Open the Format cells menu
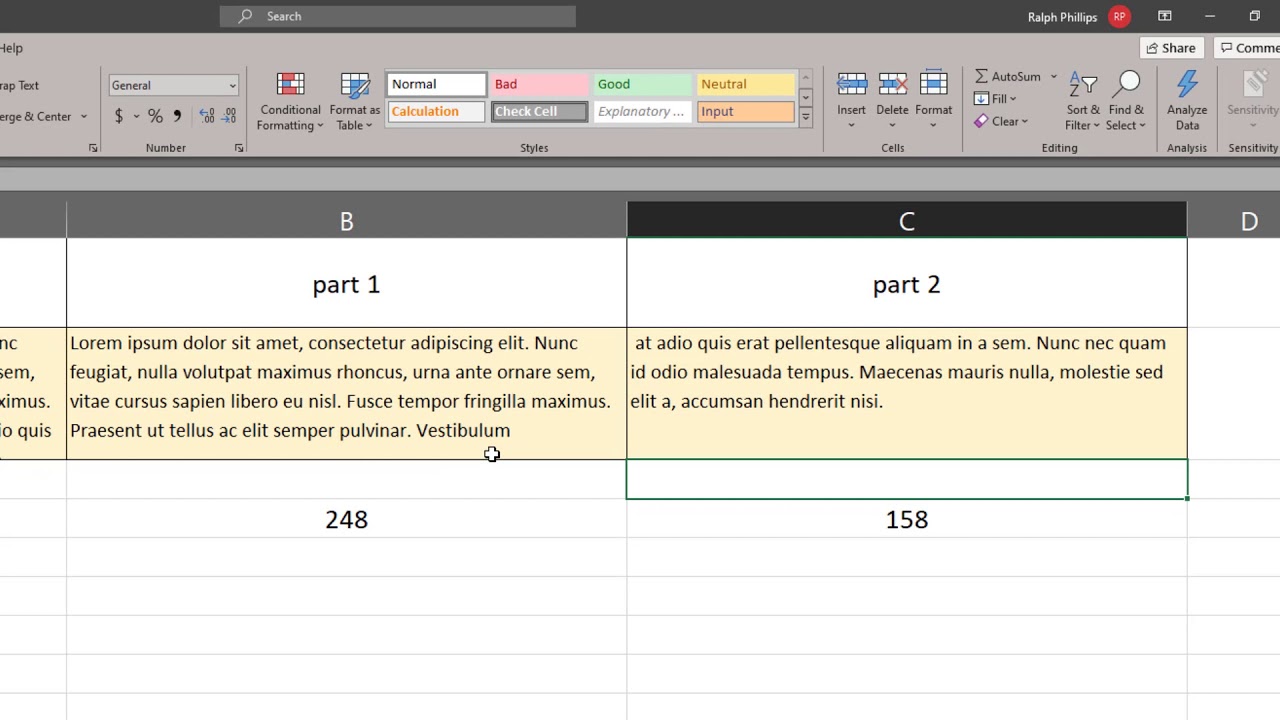 pyautogui.click(x=933, y=101)
